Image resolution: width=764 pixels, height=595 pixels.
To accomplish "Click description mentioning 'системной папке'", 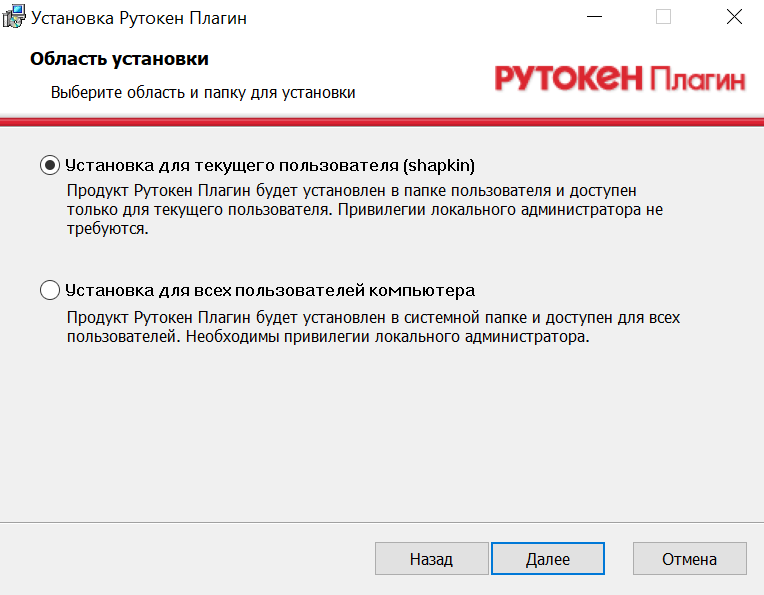I will pyautogui.click(x=373, y=327).
